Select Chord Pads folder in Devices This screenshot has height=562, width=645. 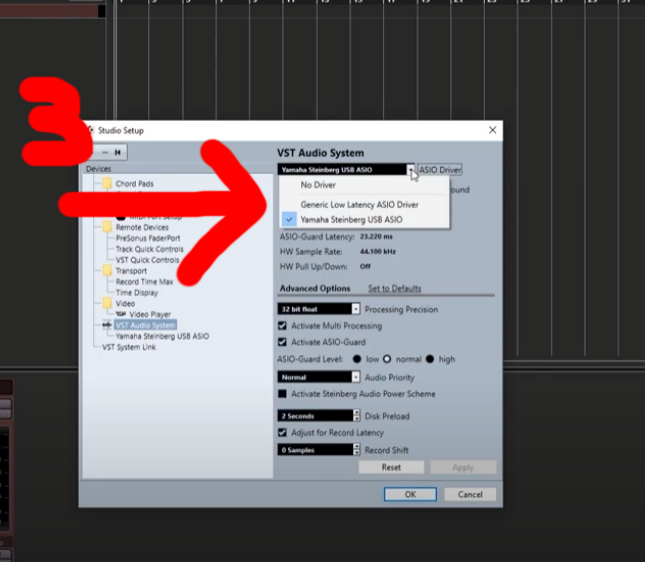click(135, 183)
